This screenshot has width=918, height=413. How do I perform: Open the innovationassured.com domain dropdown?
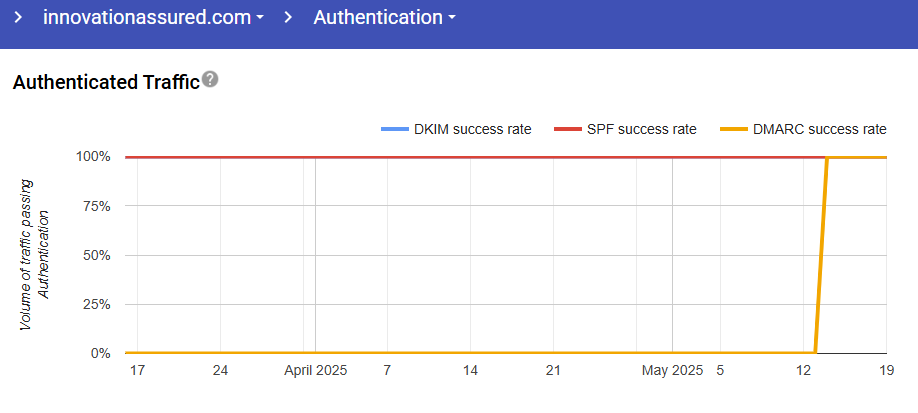click(x=153, y=18)
